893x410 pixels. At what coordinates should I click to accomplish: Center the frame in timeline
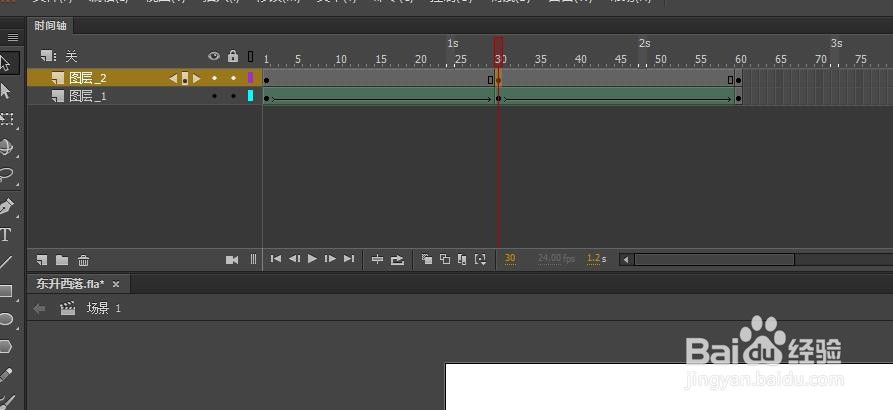click(377, 259)
